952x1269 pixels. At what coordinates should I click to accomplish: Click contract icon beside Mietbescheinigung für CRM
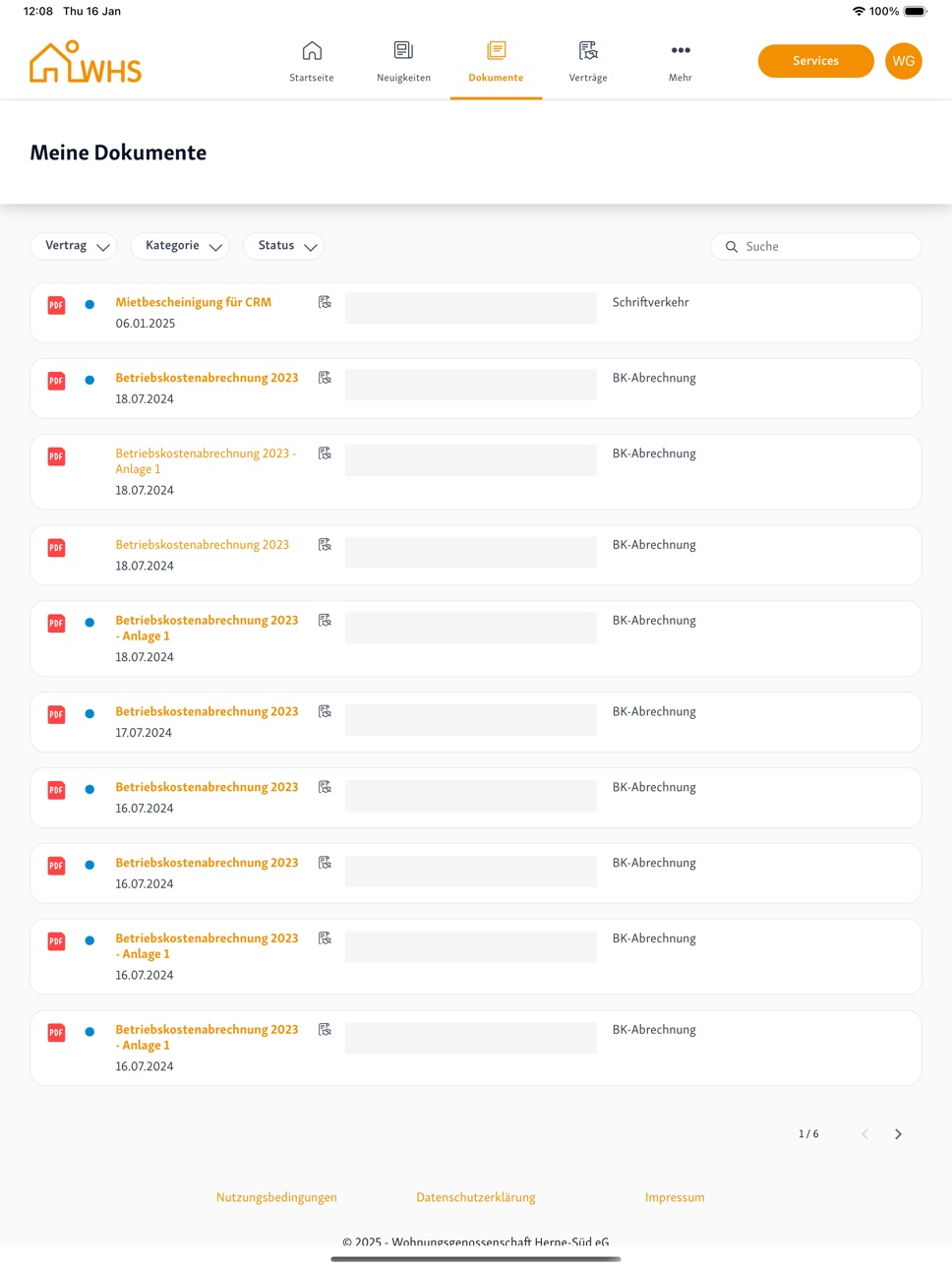click(x=325, y=302)
